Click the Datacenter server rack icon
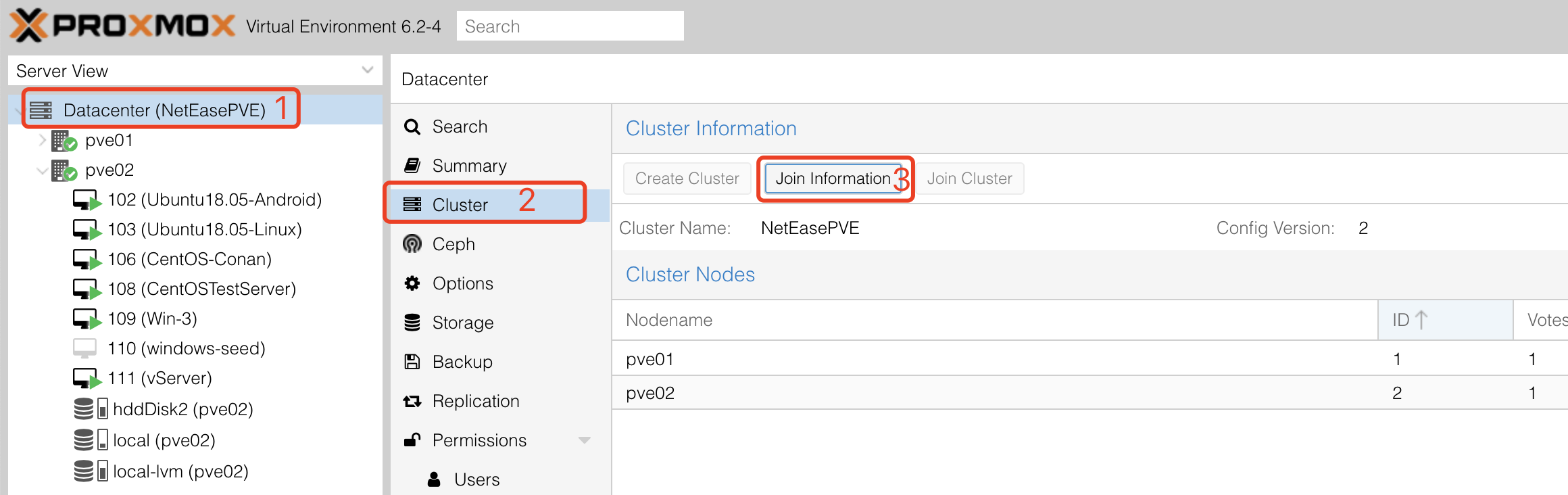 tap(41, 110)
